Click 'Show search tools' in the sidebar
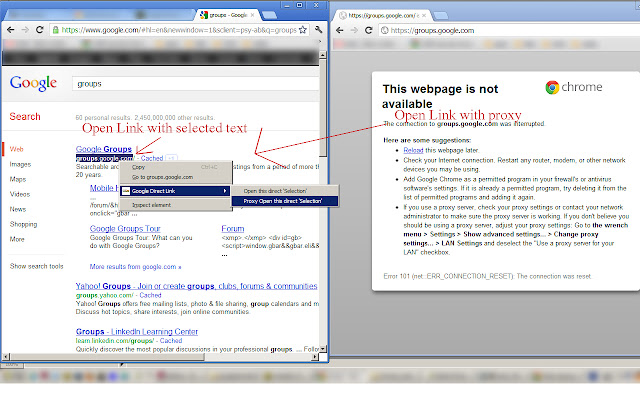The image size is (640, 400). 36,266
